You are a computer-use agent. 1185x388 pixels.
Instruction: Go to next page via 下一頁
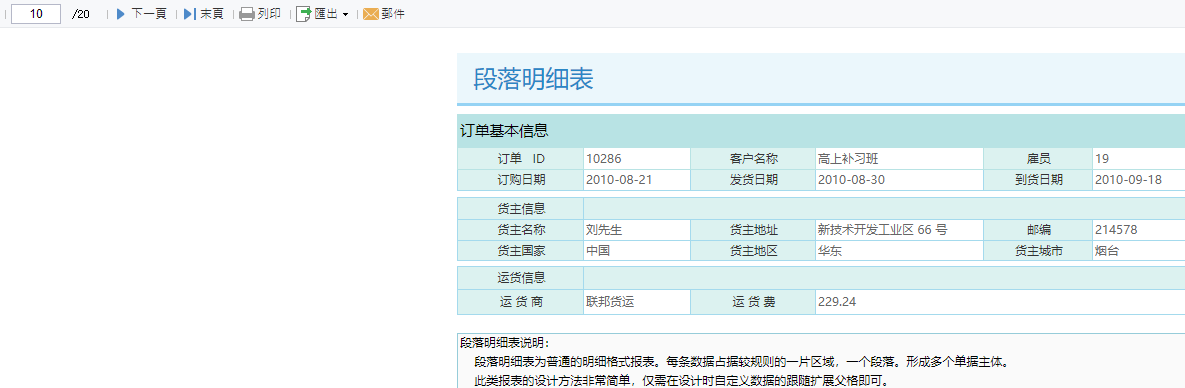149,14
